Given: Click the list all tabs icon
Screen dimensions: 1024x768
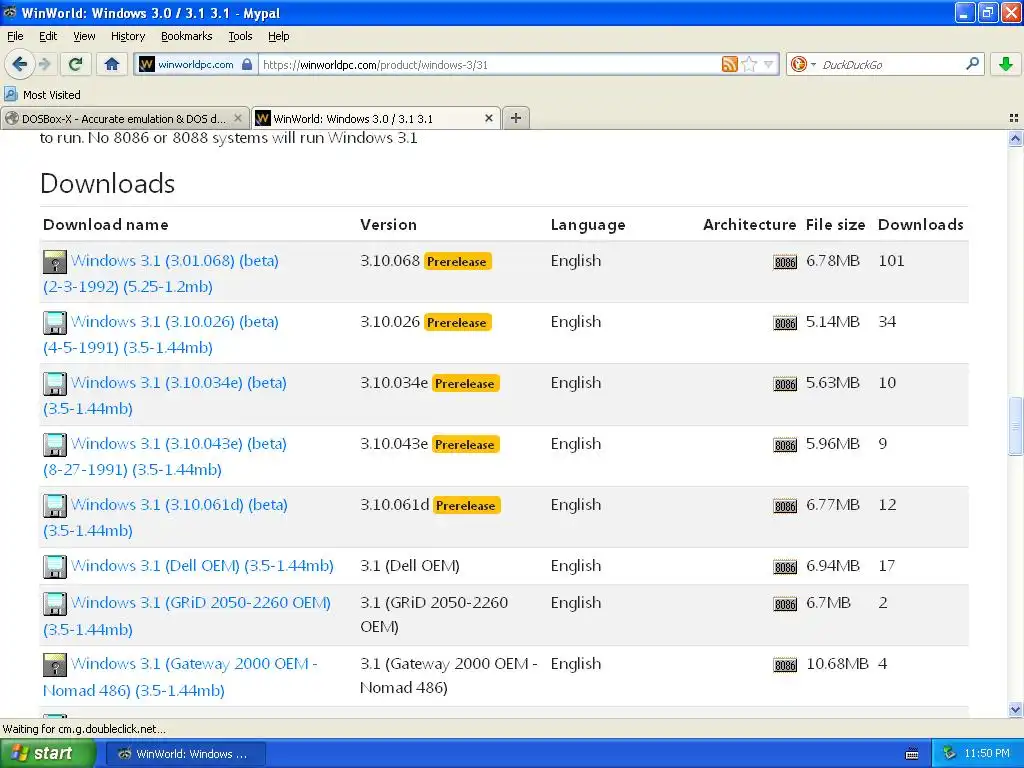Looking at the screenshot, I should click(x=1014, y=118).
